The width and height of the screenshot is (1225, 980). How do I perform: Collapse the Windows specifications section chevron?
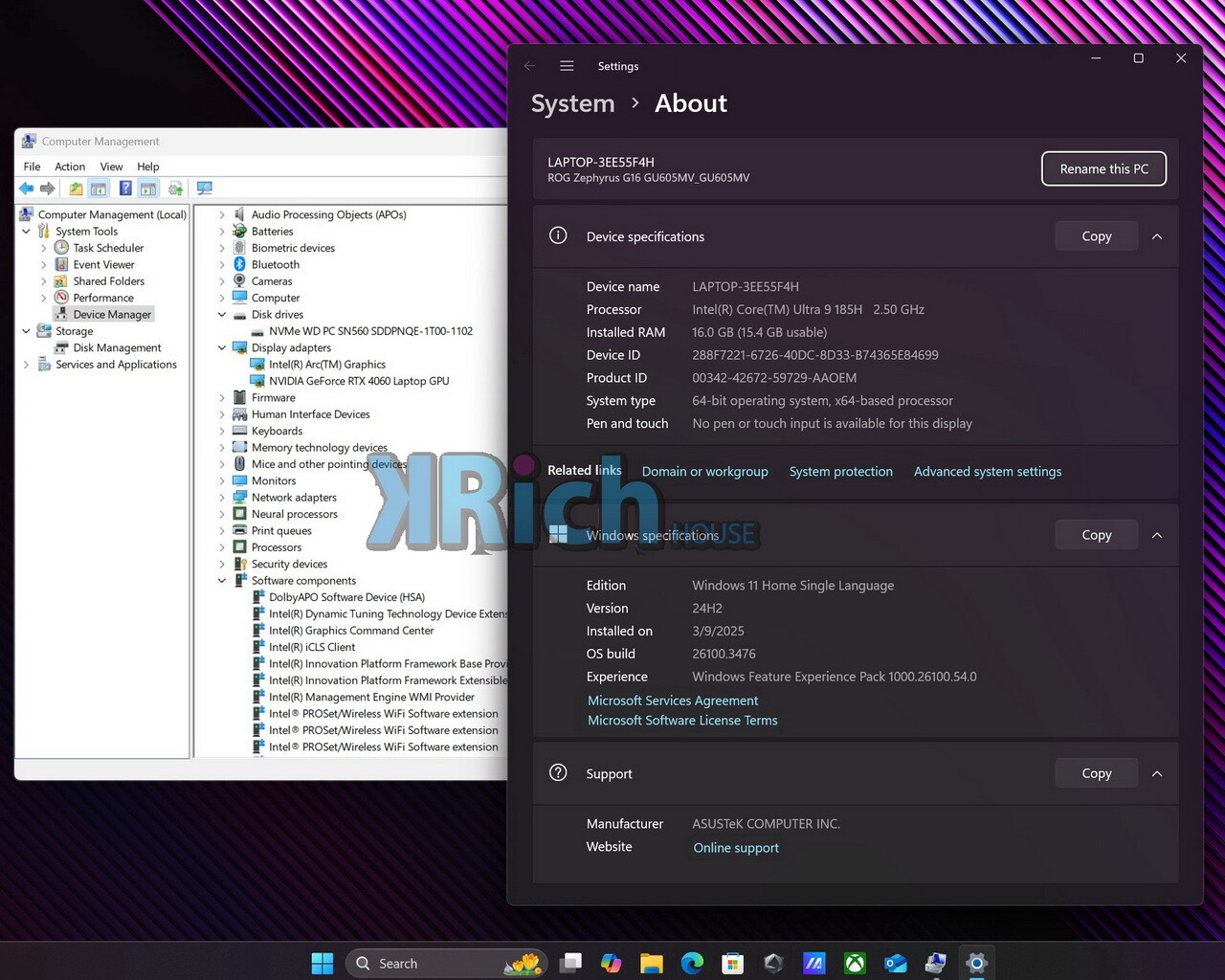(x=1157, y=535)
